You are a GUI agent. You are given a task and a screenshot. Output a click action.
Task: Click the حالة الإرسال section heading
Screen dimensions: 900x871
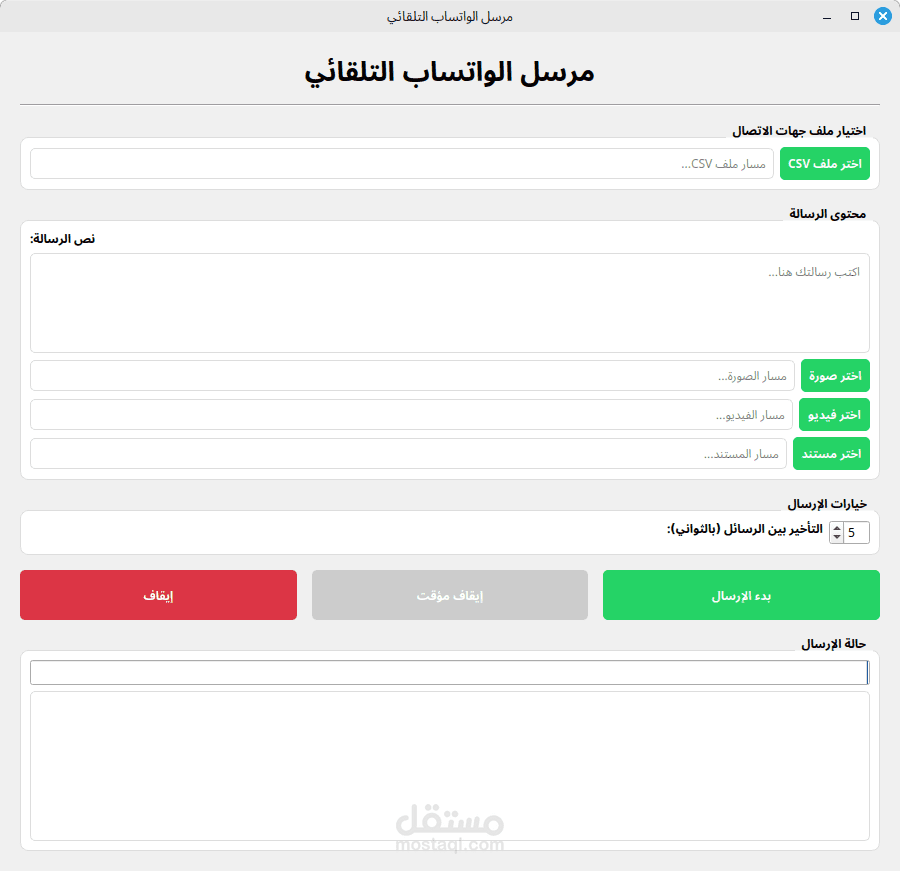tap(833, 644)
